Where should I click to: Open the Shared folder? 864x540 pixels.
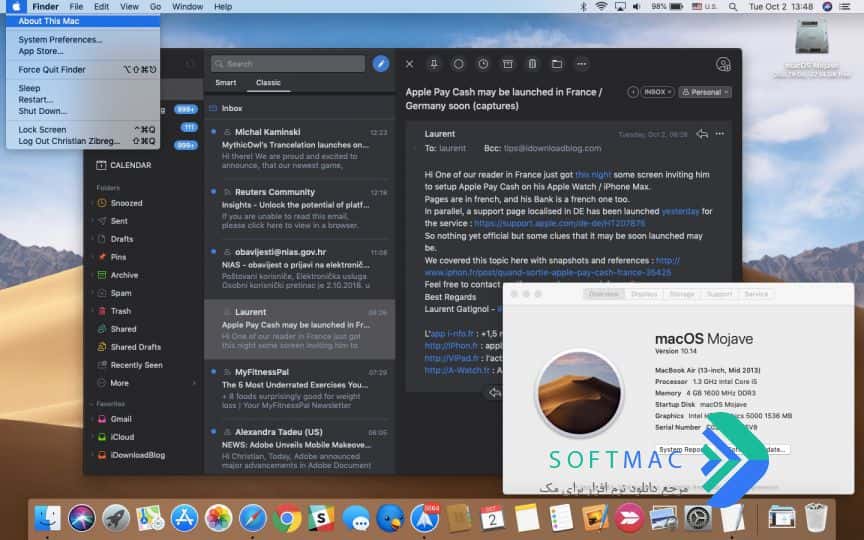(117, 329)
